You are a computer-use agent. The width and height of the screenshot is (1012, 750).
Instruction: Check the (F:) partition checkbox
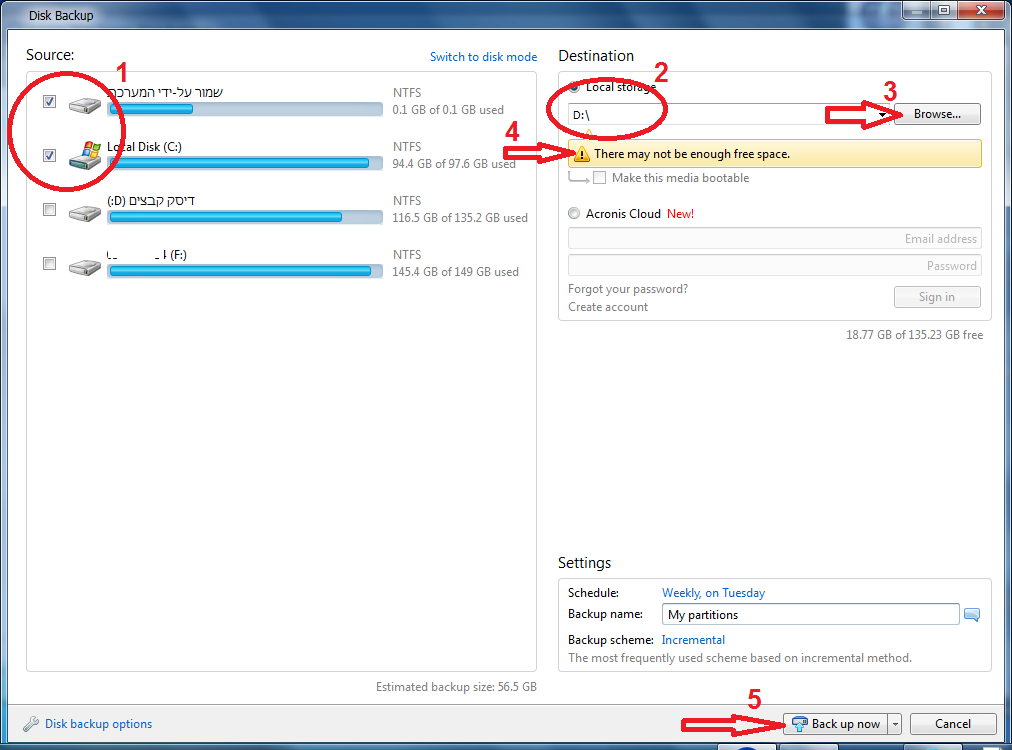pos(49,263)
